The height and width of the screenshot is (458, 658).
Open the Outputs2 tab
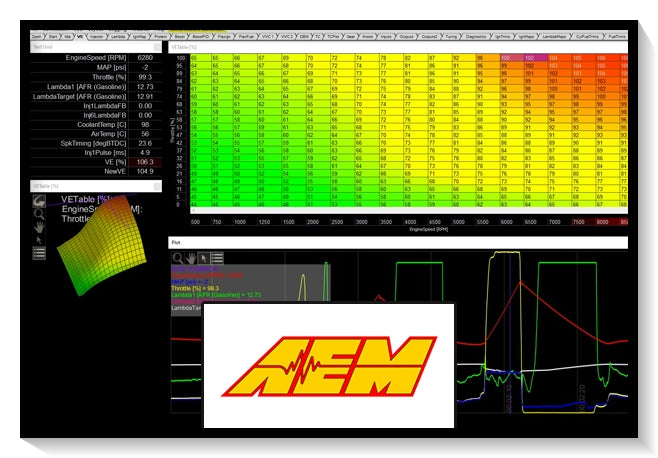(429, 37)
